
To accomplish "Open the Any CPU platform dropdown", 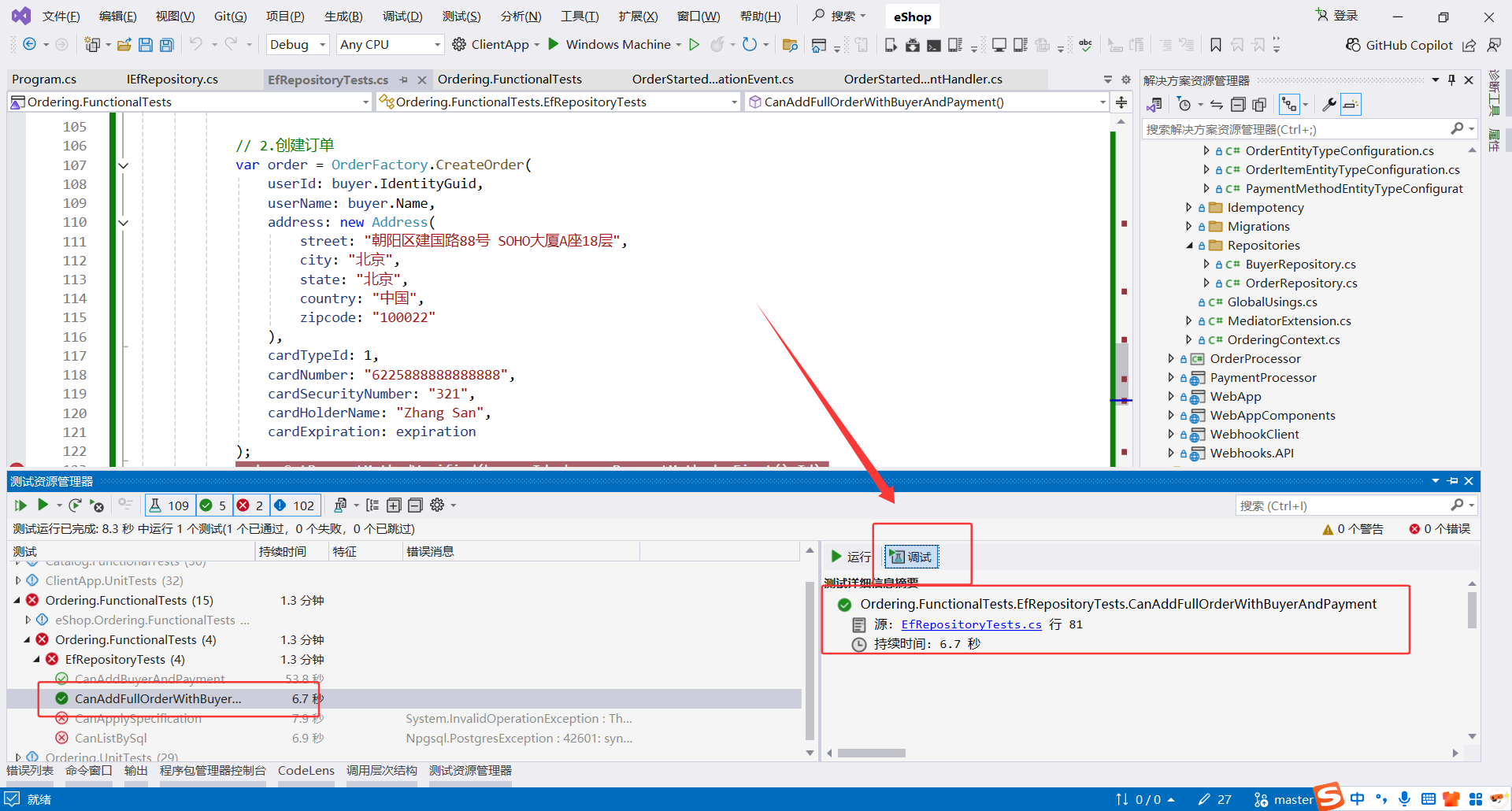I will (x=390, y=45).
